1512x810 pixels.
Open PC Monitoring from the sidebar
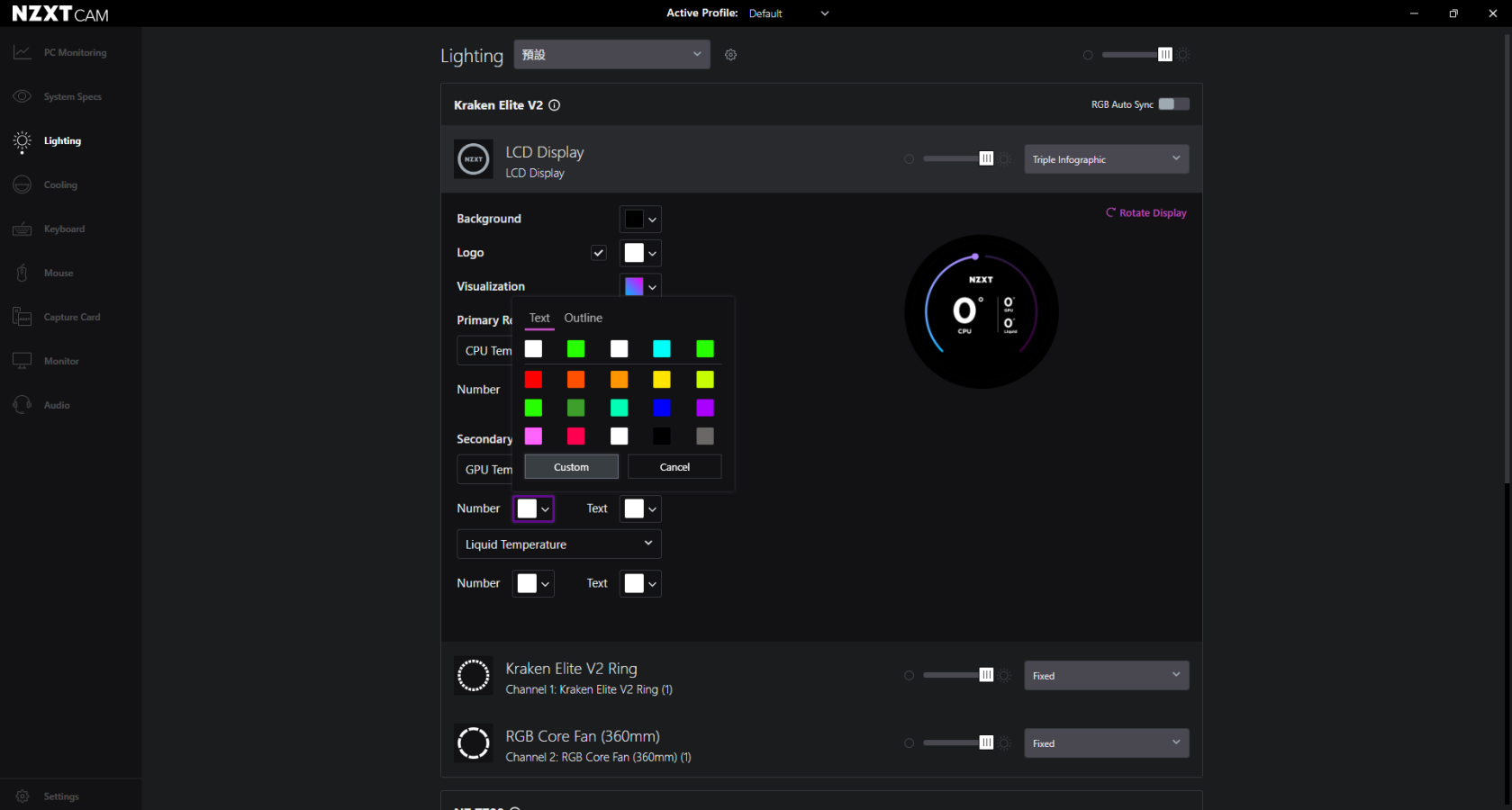pyautogui.click(x=74, y=53)
